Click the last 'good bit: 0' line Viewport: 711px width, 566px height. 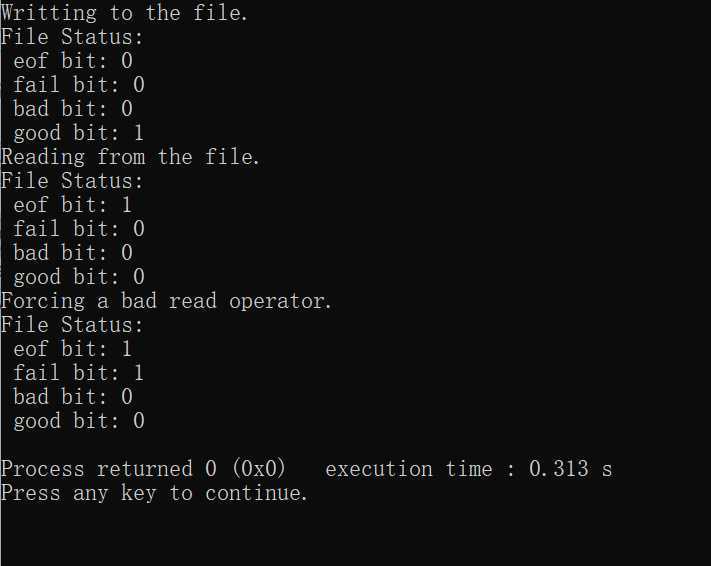point(79,421)
